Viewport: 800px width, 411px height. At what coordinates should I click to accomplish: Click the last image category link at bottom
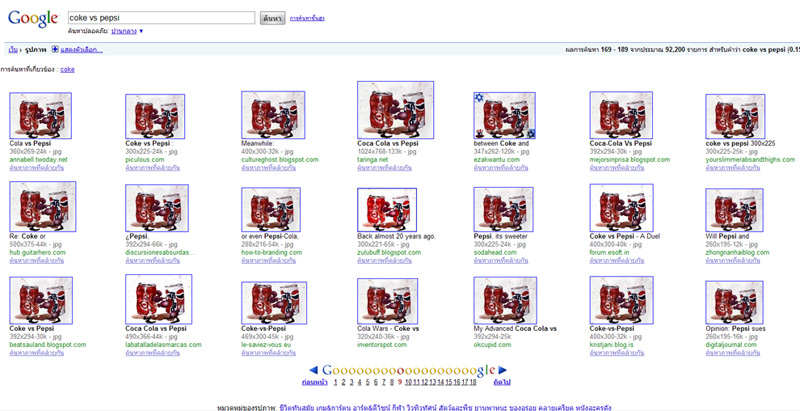594,407
